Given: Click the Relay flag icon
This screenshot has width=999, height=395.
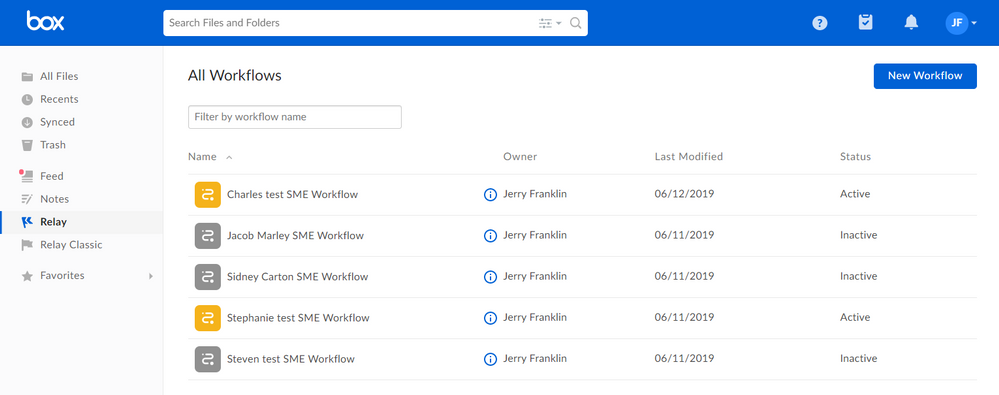Looking at the screenshot, I should click(27, 222).
